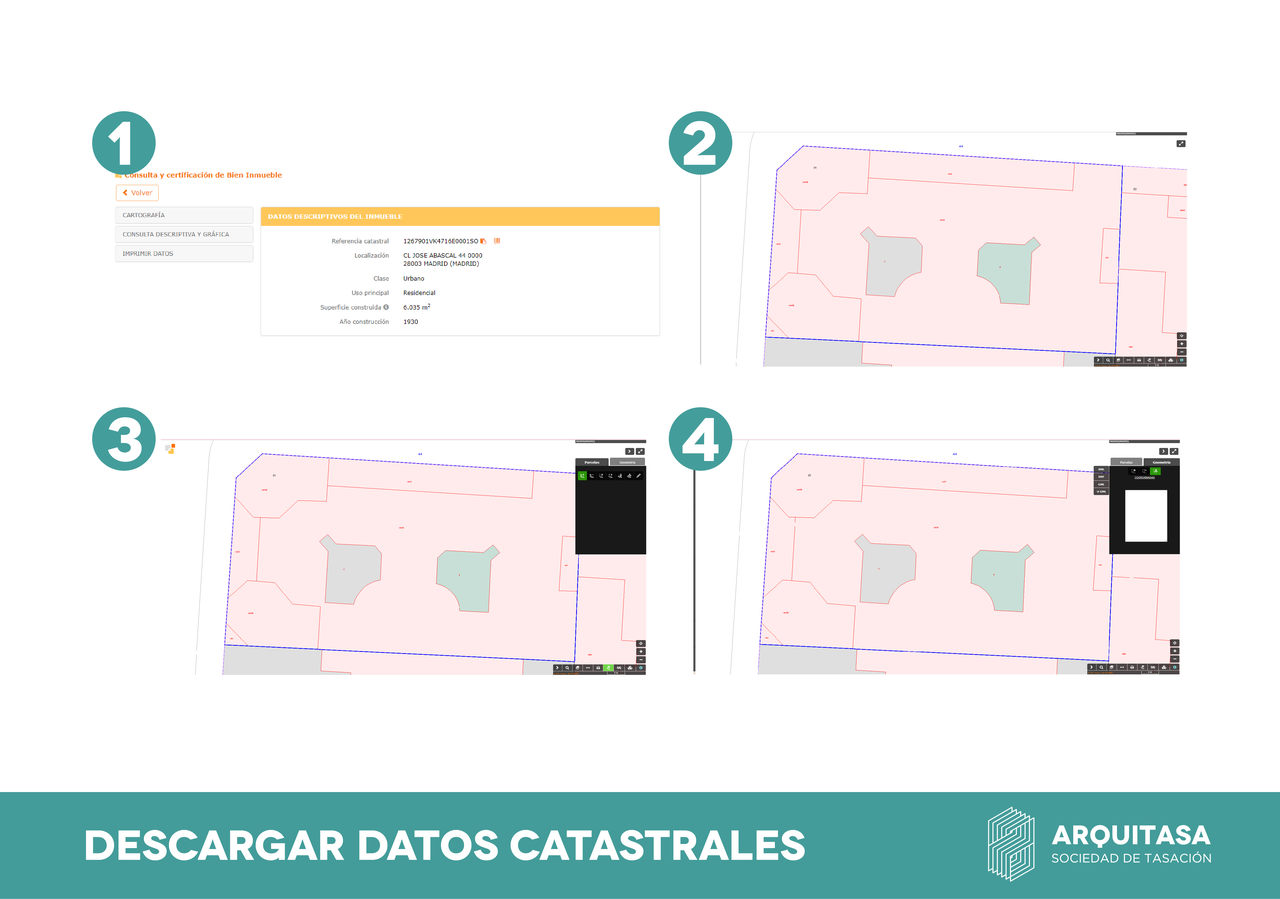
Task: Click the search magnifier in step 4 bottom toolbar
Action: (1101, 667)
